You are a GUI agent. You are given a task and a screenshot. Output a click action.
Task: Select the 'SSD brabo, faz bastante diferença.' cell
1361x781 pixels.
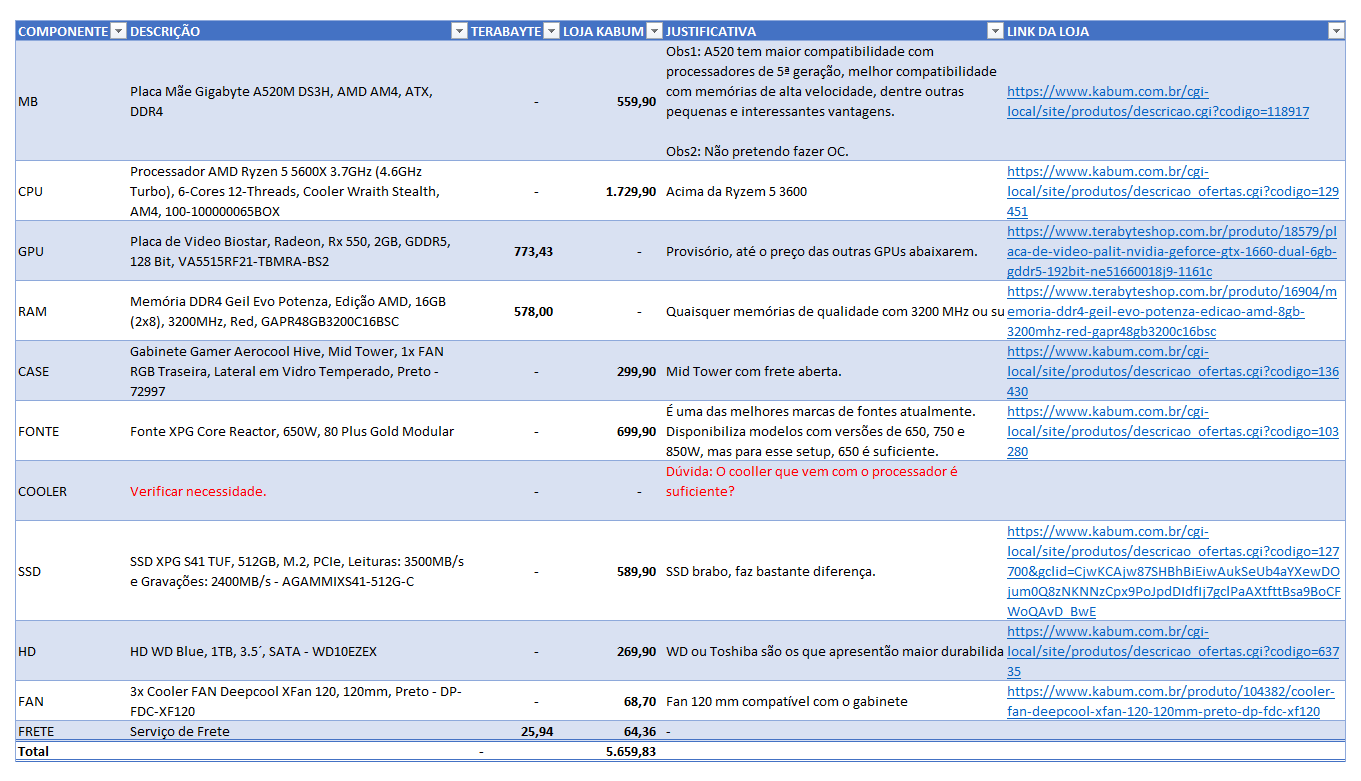coord(834,571)
